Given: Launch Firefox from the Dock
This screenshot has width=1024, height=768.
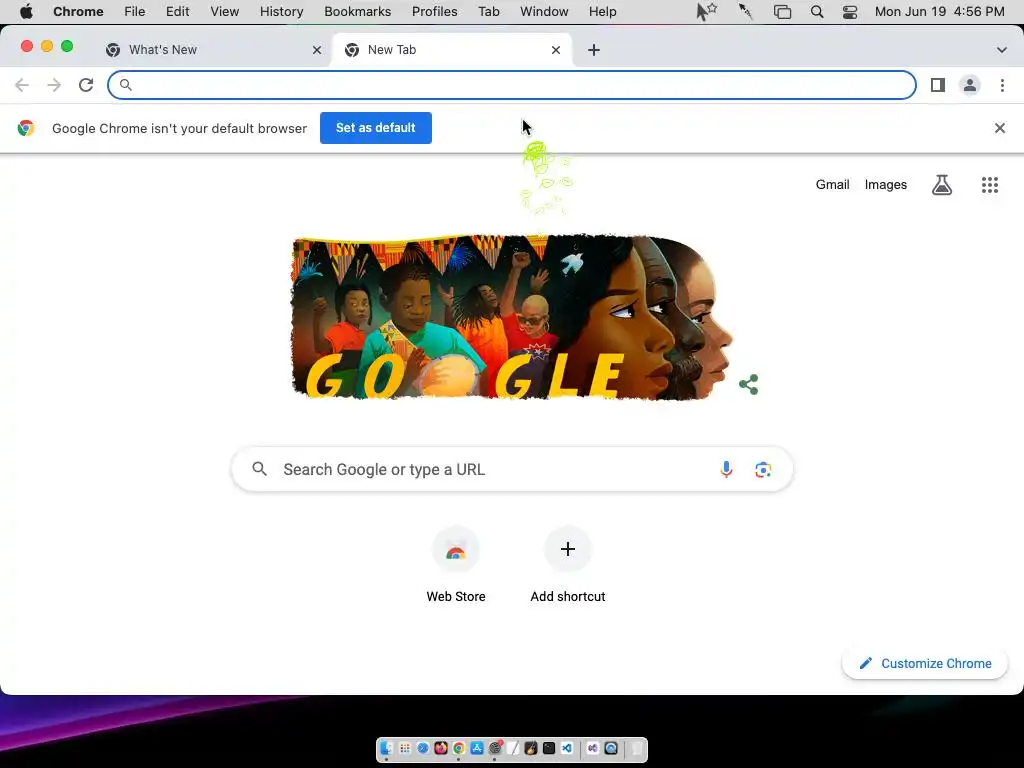Looking at the screenshot, I should point(441,748).
